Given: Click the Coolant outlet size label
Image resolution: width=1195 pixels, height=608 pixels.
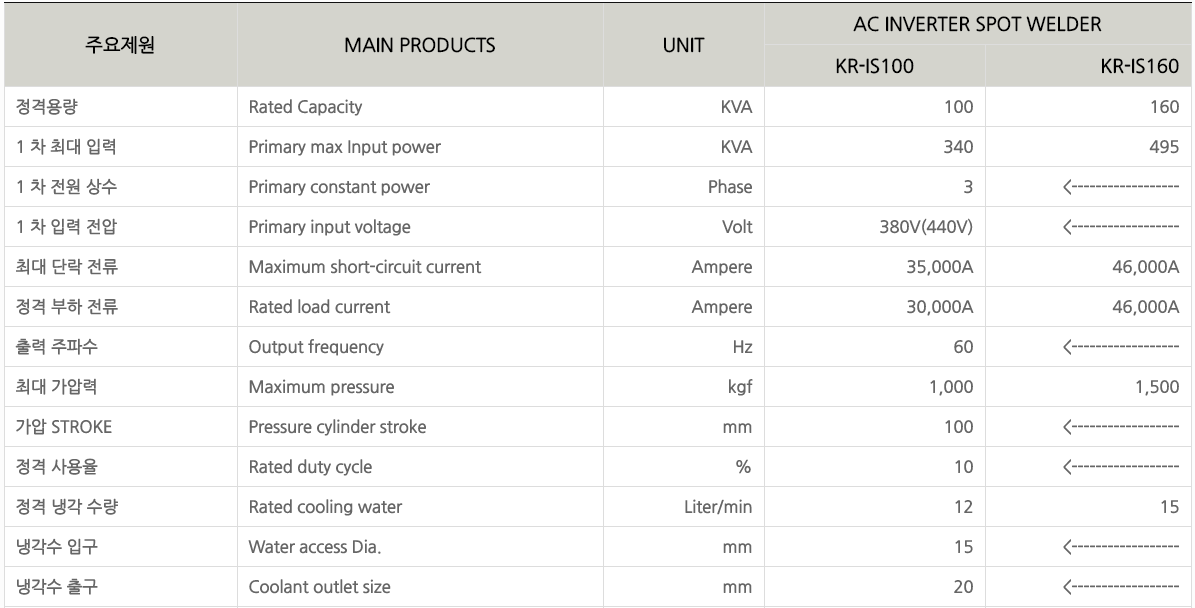Looking at the screenshot, I should click(x=319, y=587).
